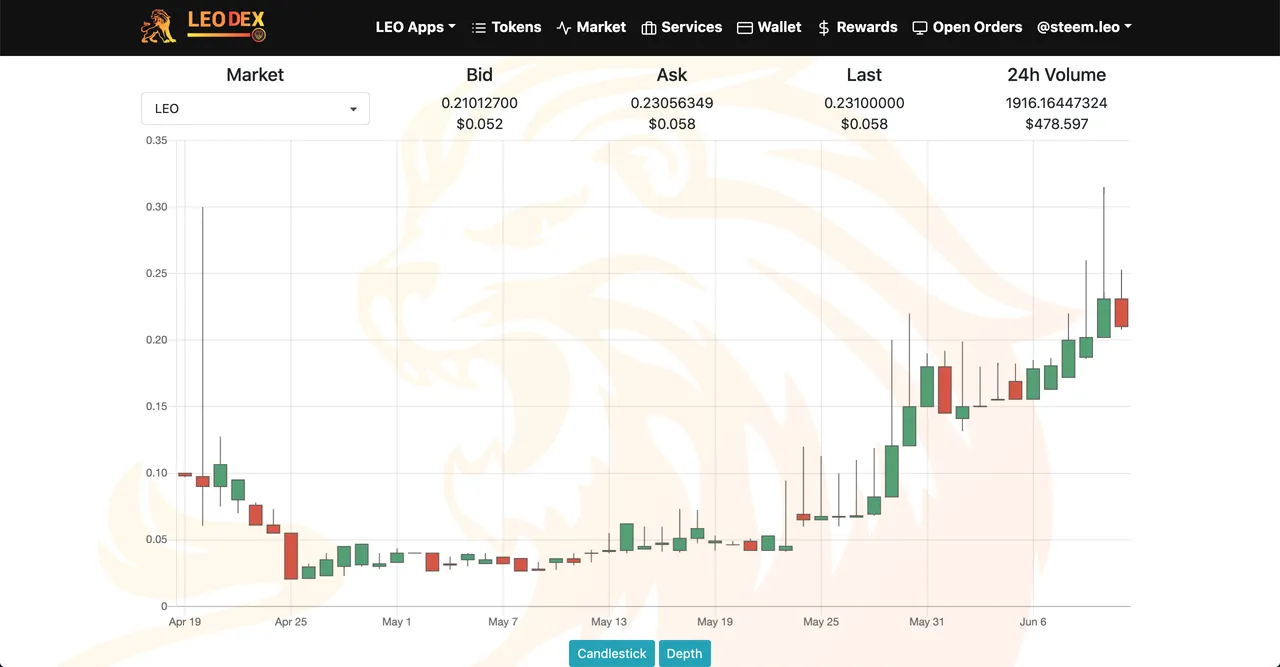This screenshot has height=667, width=1280.
Task: Click the Market pulse icon
Action: 564,28
